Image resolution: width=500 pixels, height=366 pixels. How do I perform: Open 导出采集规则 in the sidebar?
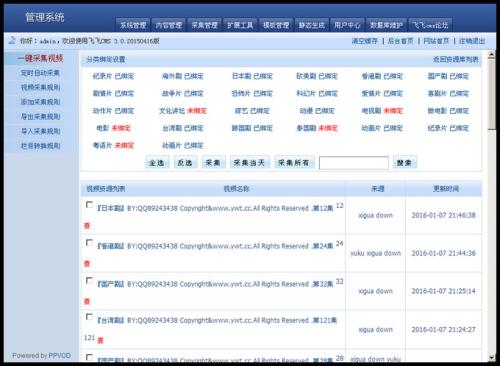(40, 117)
